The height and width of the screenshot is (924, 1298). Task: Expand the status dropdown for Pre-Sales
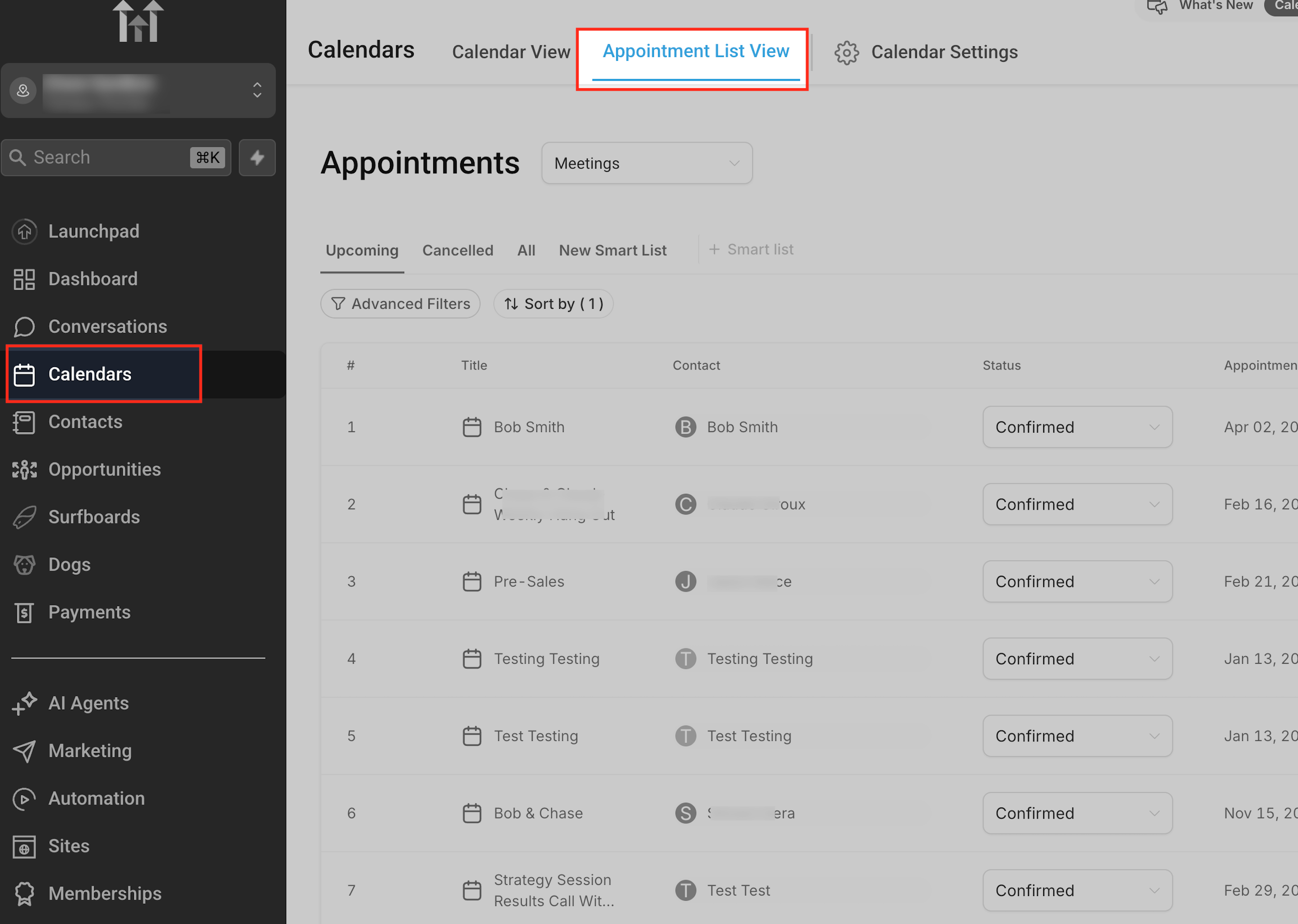(x=1077, y=581)
